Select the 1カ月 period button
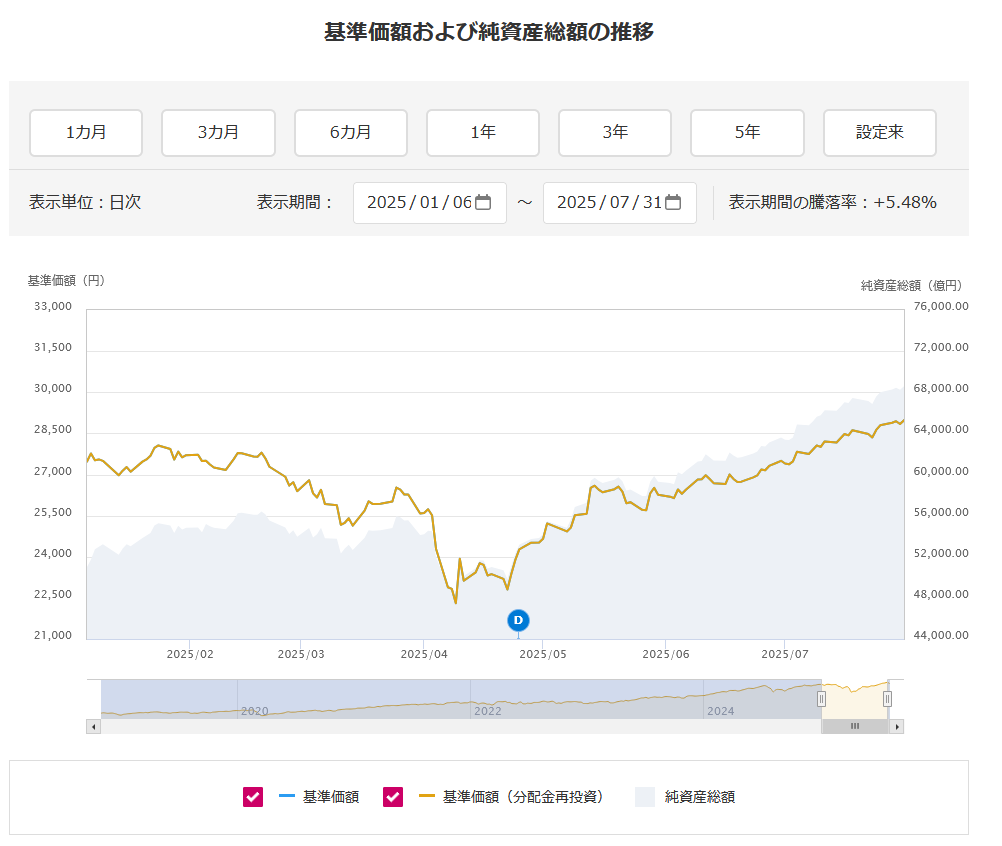The height and width of the screenshot is (846, 1002). click(x=86, y=133)
